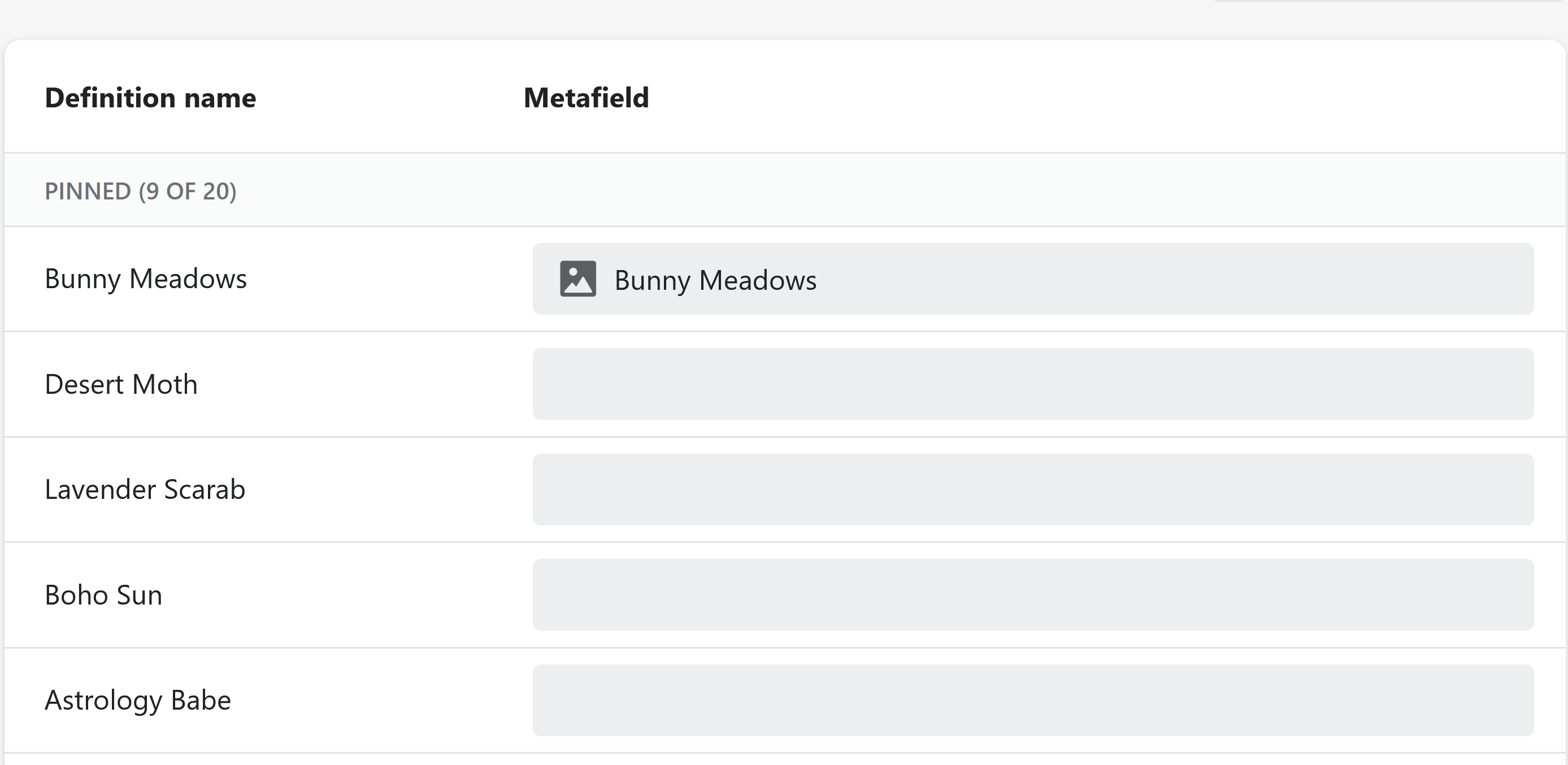The width and height of the screenshot is (1568, 765).
Task: Select the Boho Sun definition name
Action: [x=103, y=594]
